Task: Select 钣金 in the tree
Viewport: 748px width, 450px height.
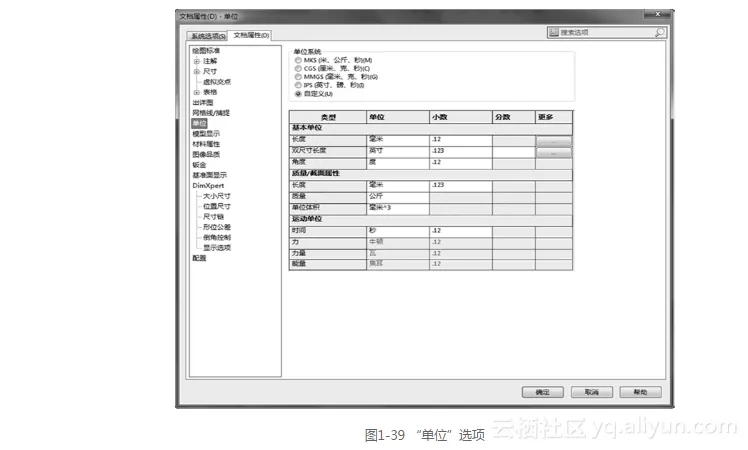Action: (199, 165)
